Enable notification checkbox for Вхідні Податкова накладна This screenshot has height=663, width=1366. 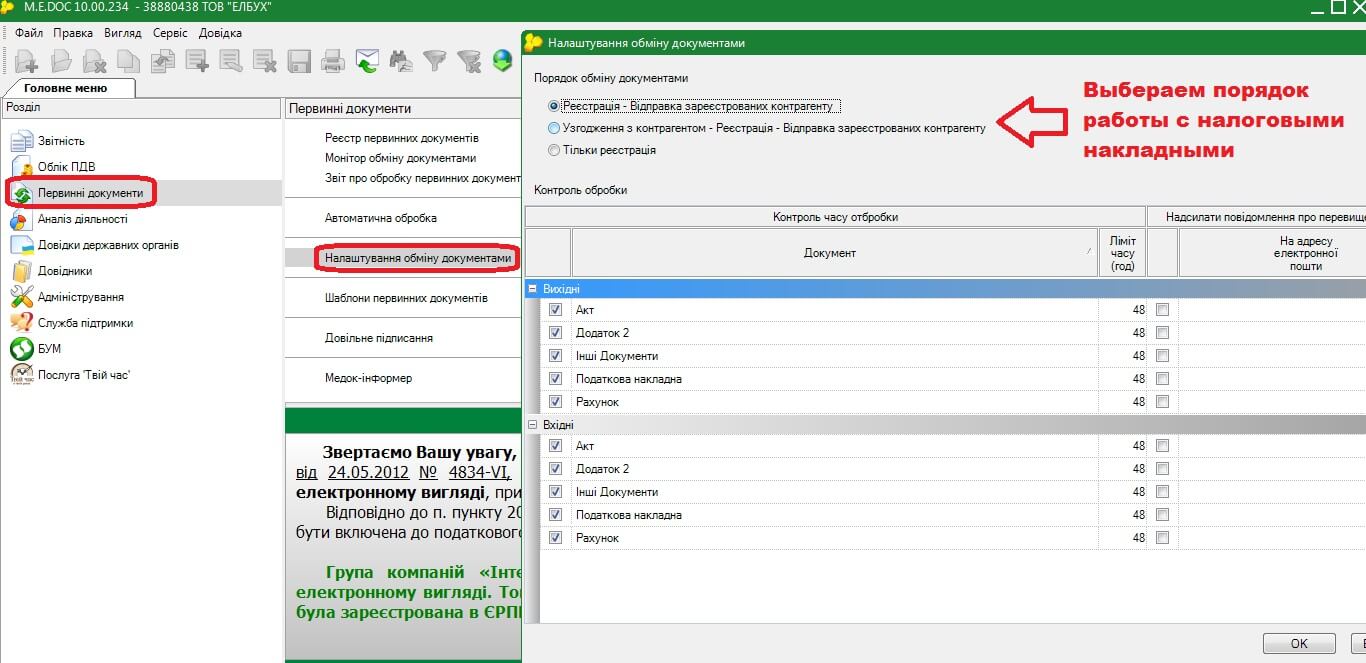[1162, 515]
